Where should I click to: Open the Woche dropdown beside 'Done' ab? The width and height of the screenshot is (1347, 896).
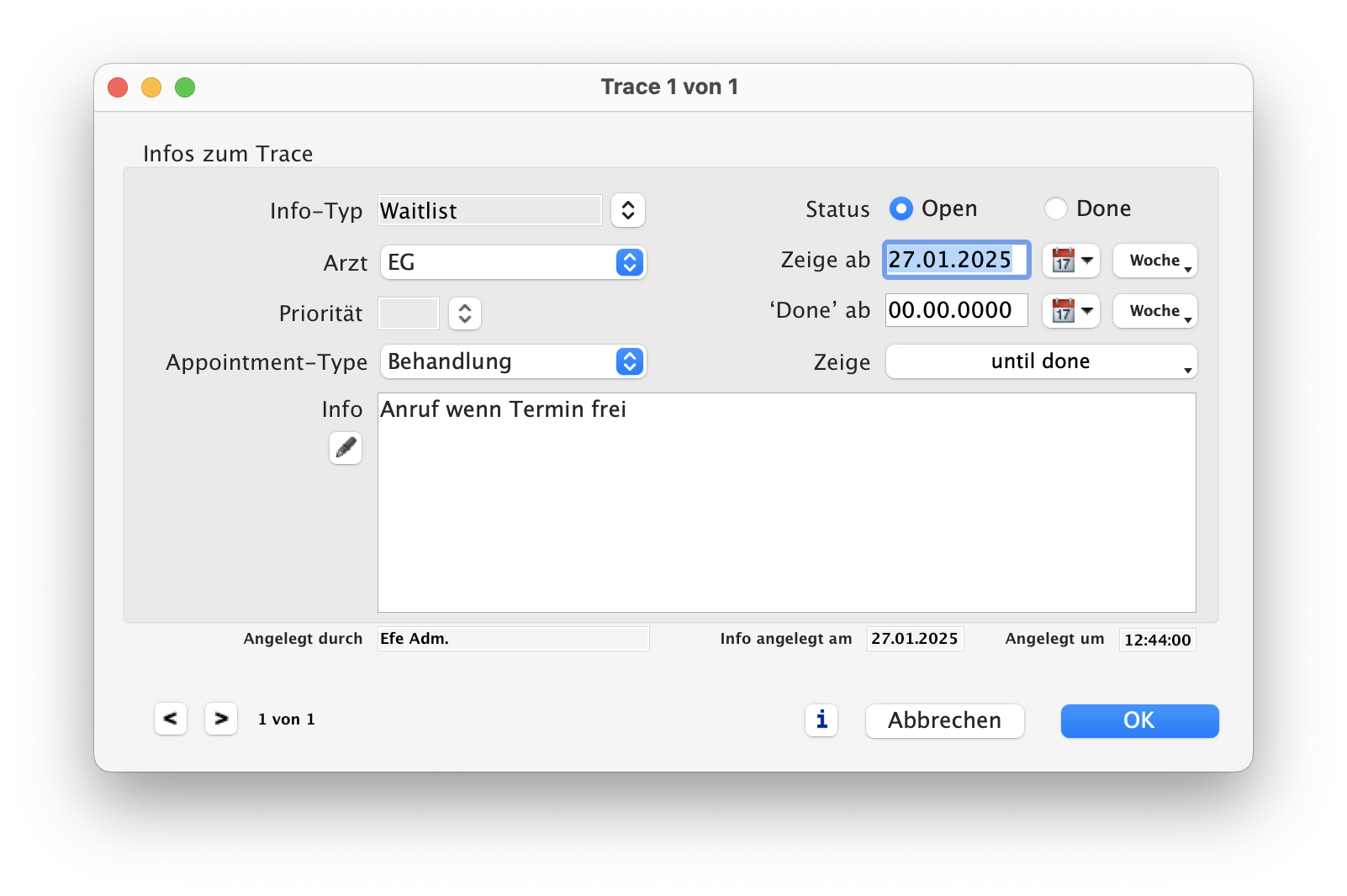(1154, 311)
